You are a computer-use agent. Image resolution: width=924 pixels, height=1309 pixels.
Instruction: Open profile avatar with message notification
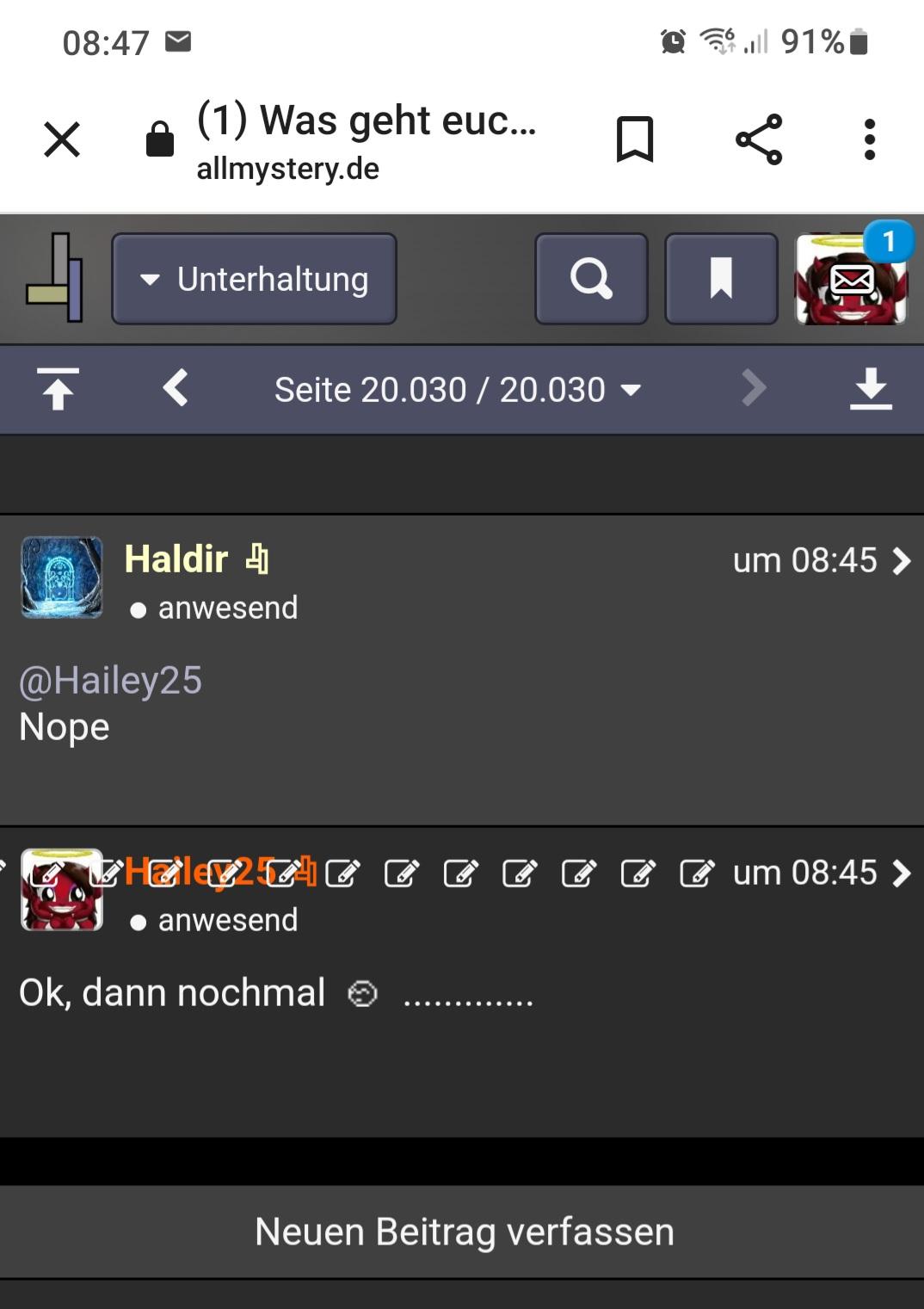pyautogui.click(x=851, y=279)
